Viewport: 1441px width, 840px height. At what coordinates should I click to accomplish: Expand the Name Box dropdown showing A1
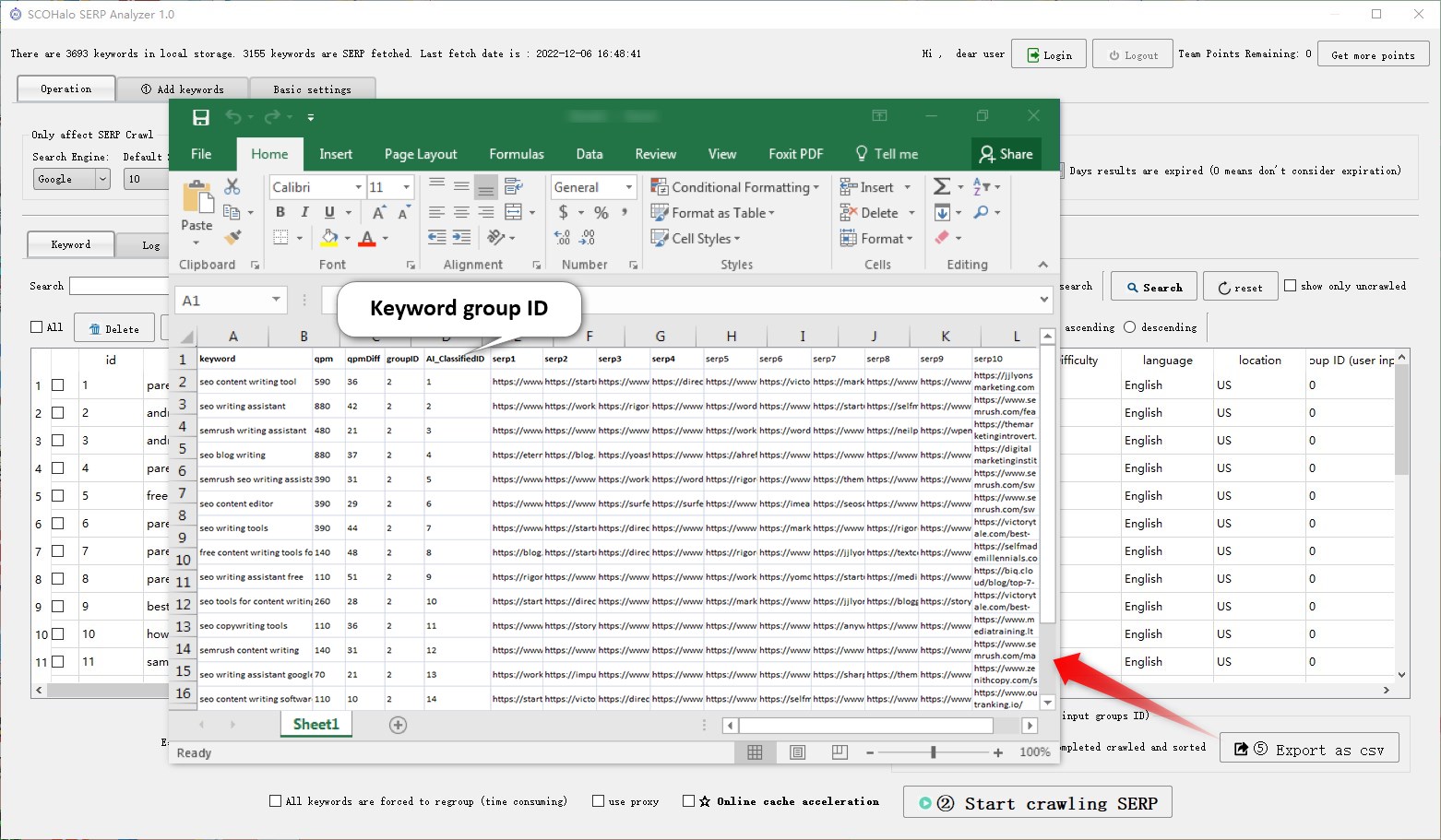pos(276,300)
